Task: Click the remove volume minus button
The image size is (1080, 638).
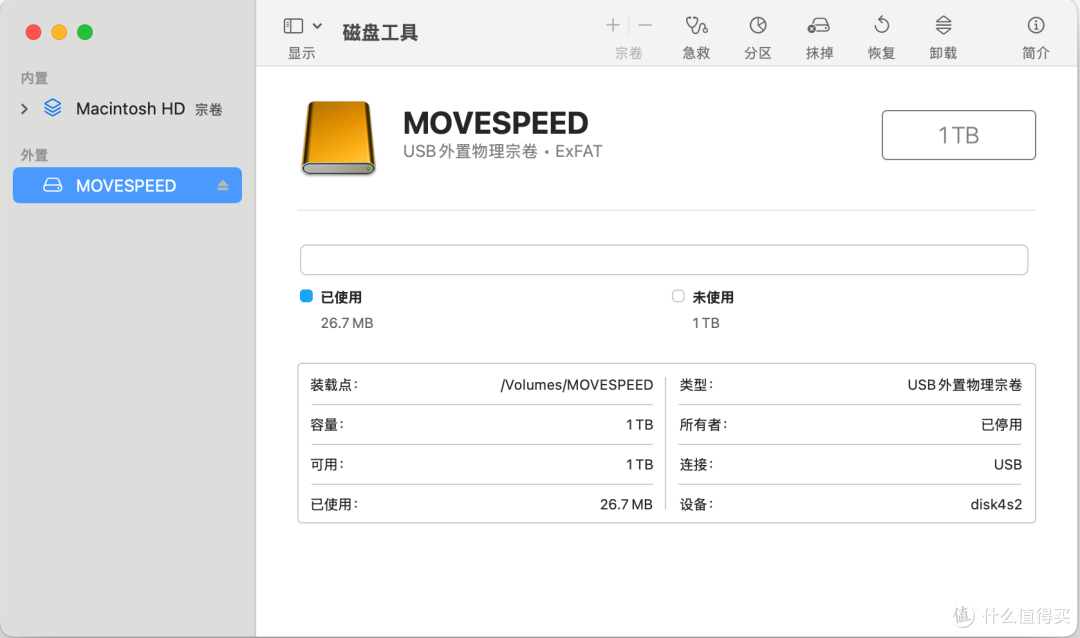Action: (x=645, y=25)
